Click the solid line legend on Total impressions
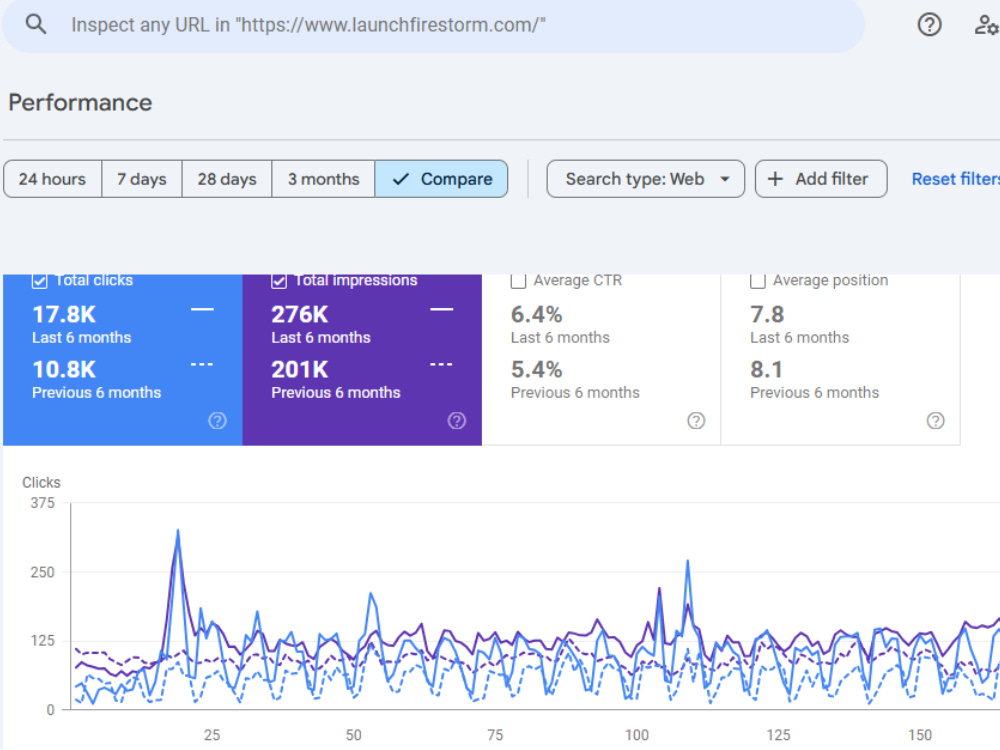The image size is (1000, 750). click(441, 309)
